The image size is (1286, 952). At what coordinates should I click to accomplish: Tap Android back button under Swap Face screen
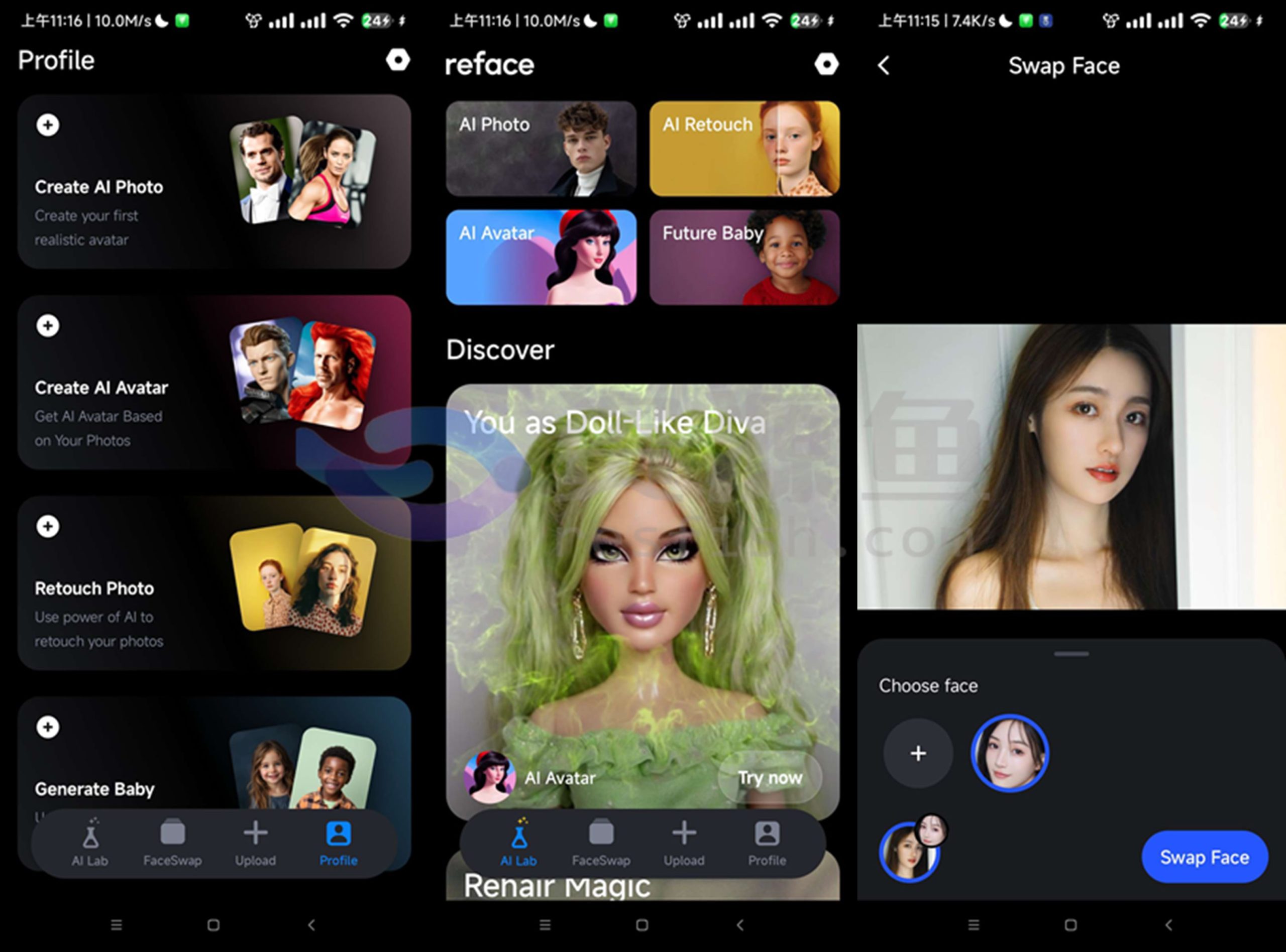click(1169, 925)
